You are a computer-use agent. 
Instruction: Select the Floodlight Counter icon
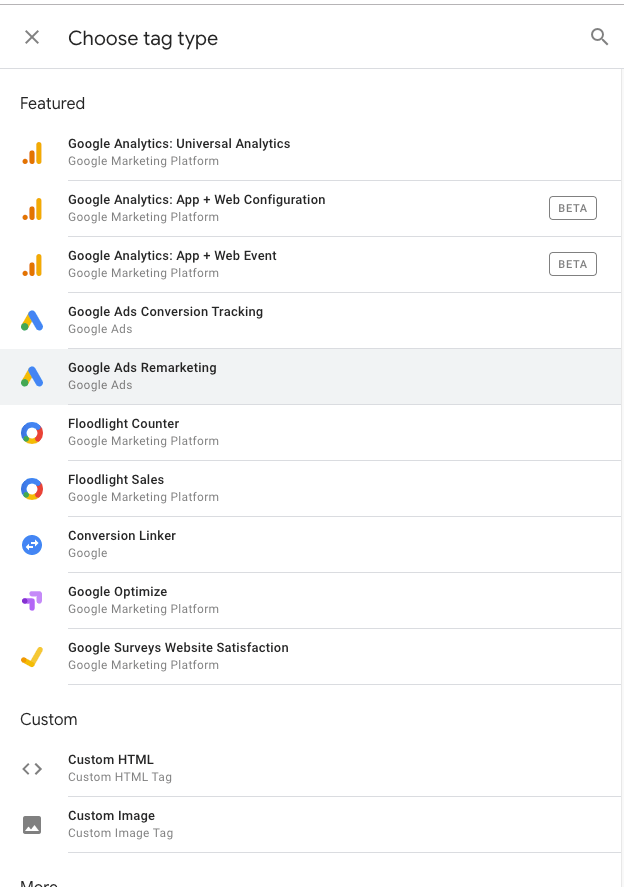(x=32, y=432)
